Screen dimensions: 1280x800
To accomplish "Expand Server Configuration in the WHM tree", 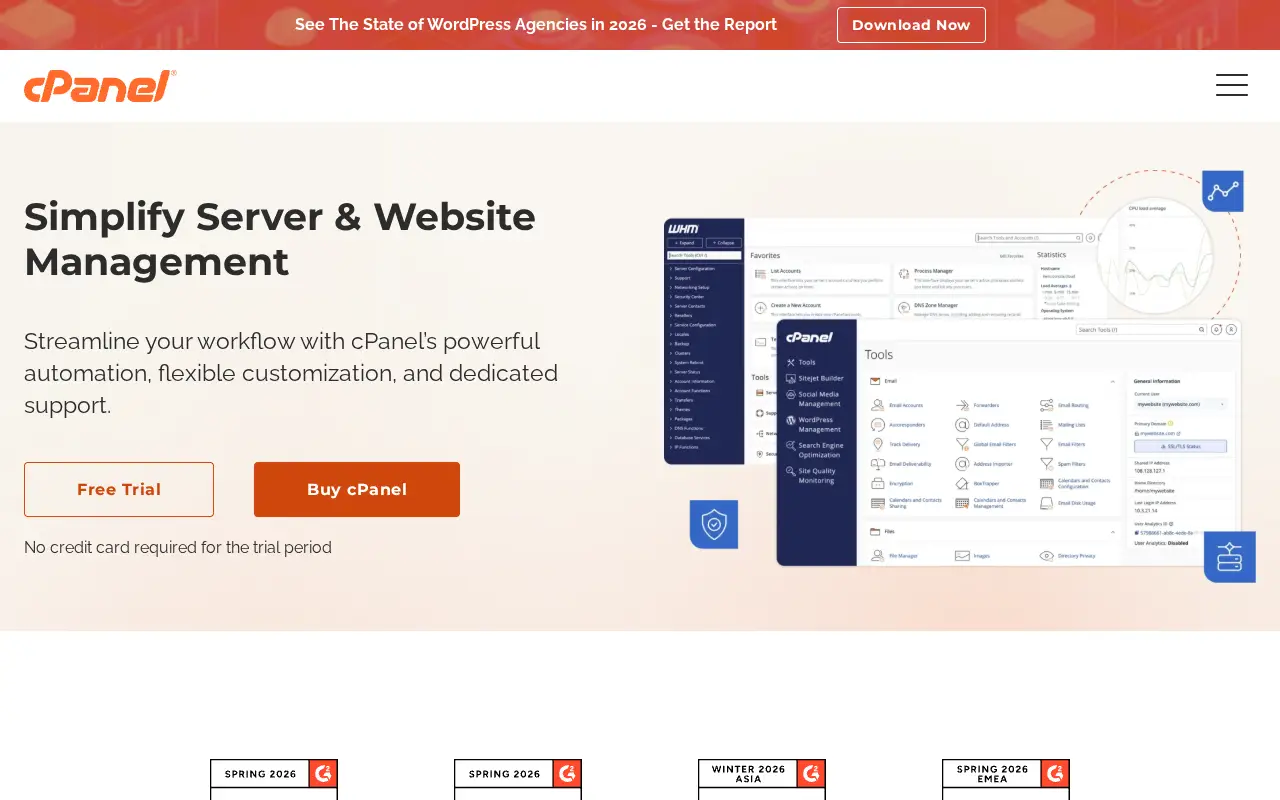I will (692, 269).
